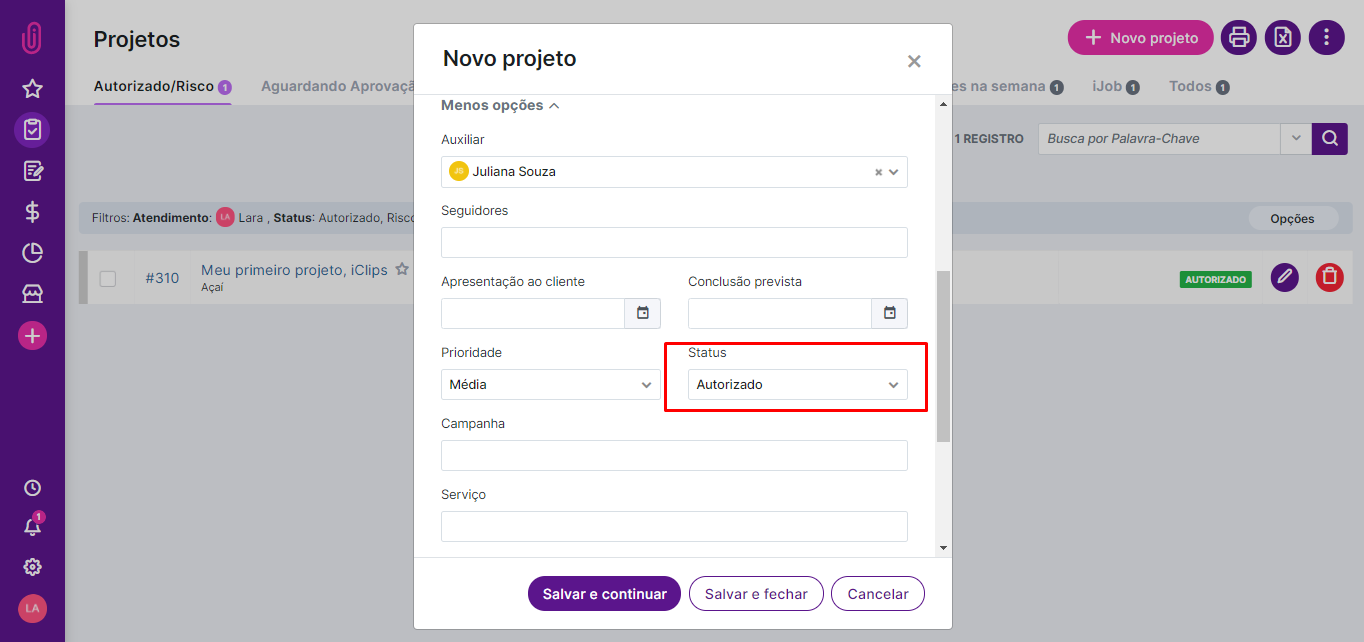Click the clock history icon in sidebar
Image resolution: width=1364 pixels, height=642 pixels.
click(32, 488)
